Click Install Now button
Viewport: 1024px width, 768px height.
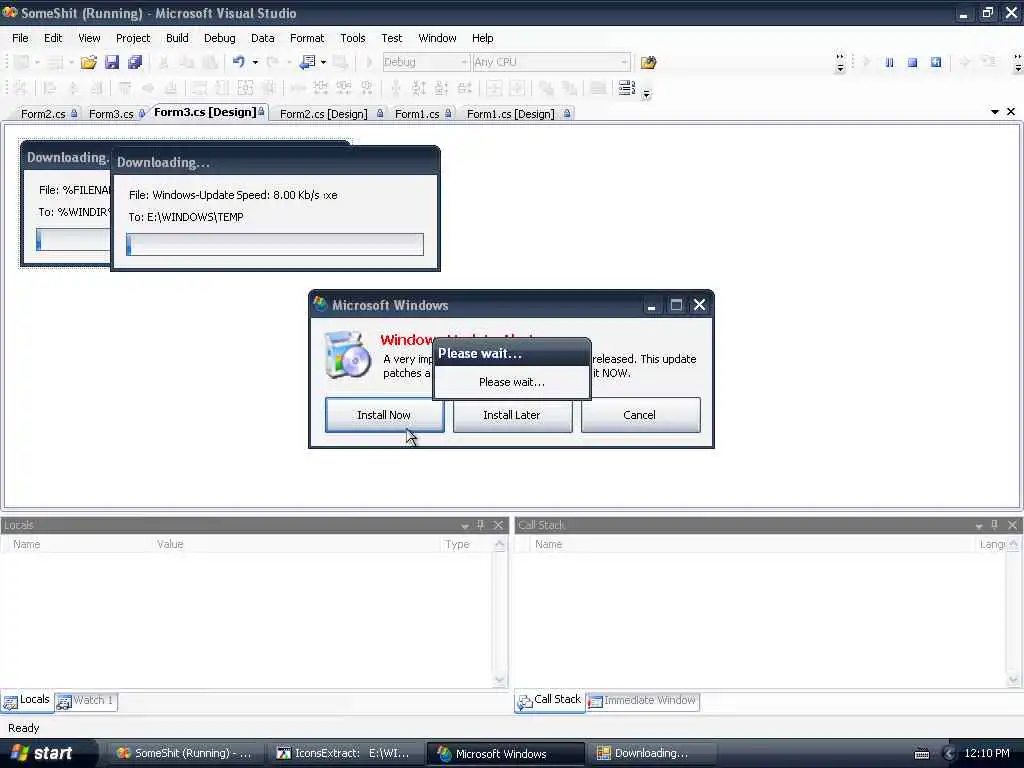point(384,415)
